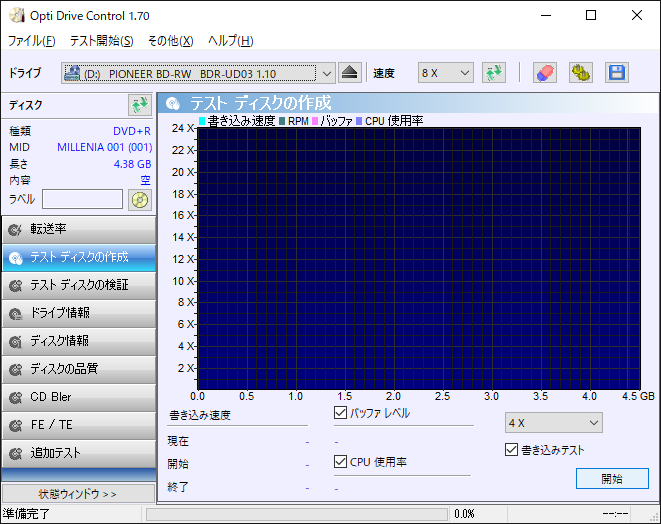Click the eject drive icon

coord(349,73)
